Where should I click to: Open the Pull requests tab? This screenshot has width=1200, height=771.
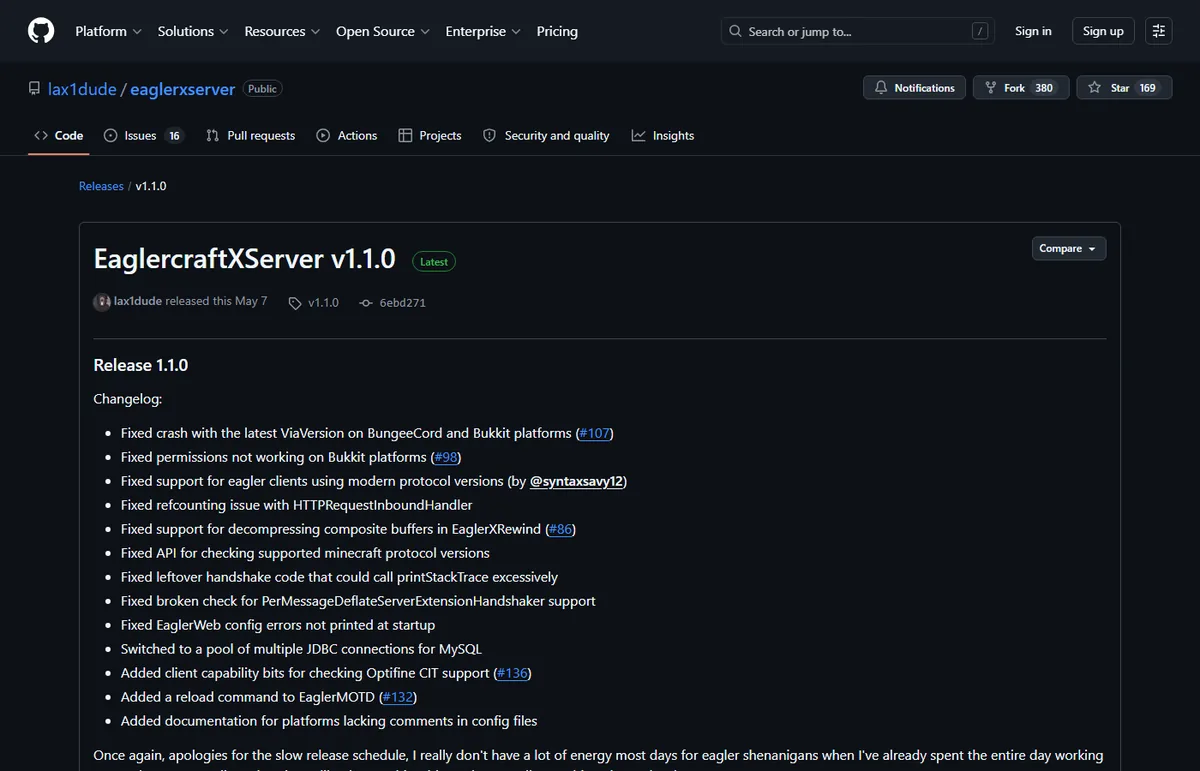click(251, 135)
